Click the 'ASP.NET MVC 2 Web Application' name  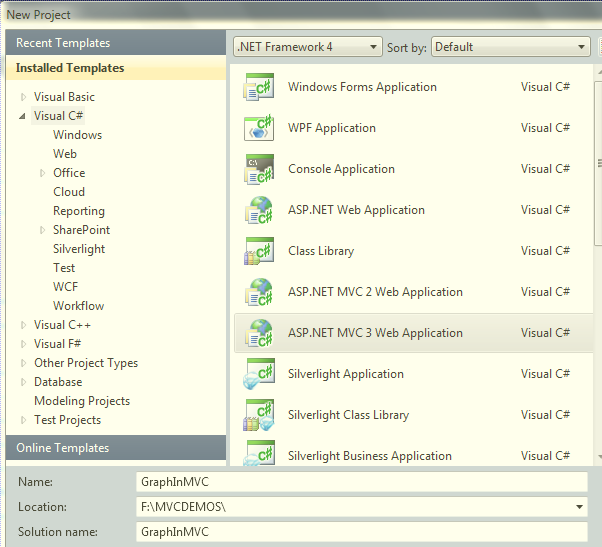pyautogui.click(x=375, y=292)
